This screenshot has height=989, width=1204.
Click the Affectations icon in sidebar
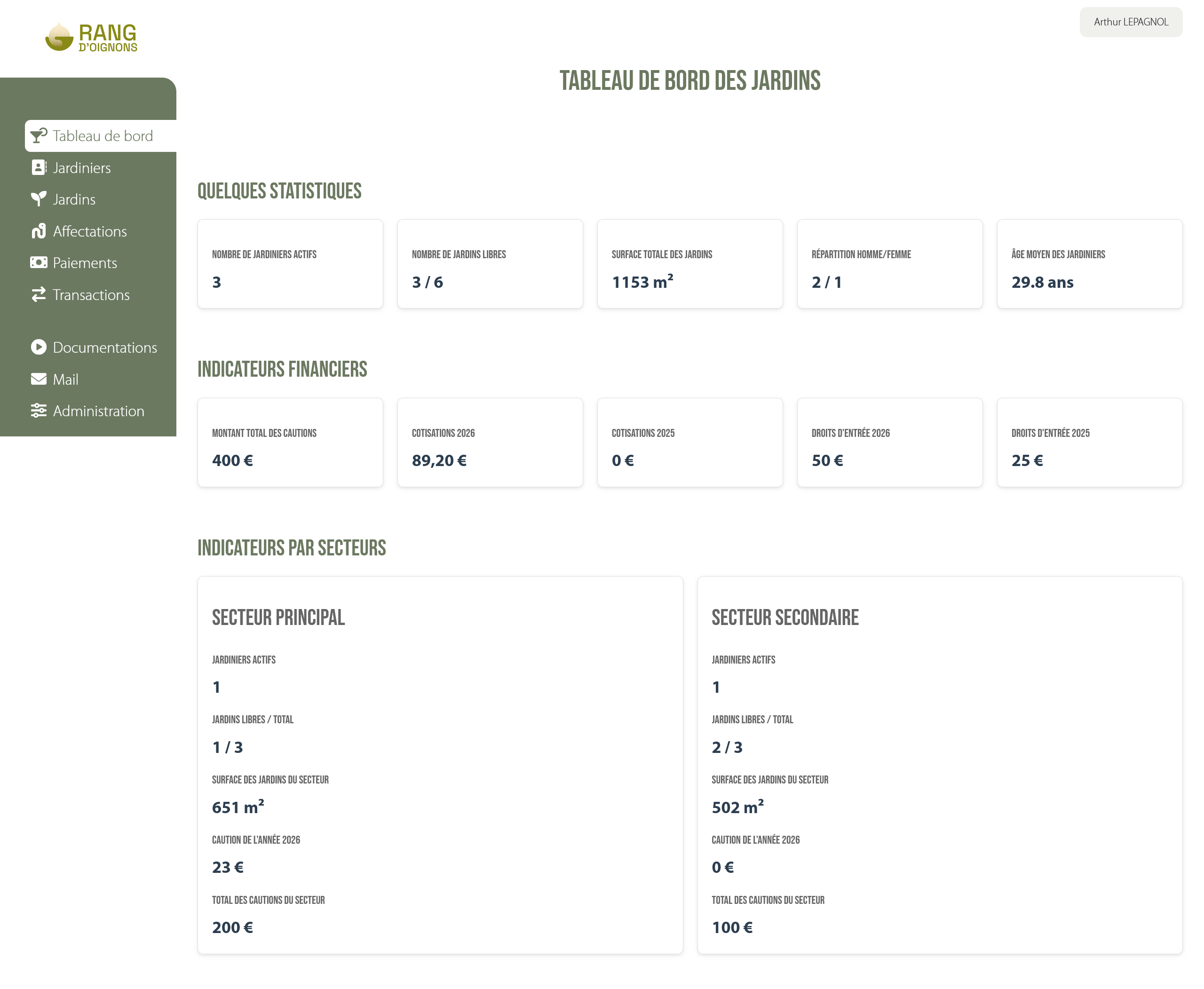39,231
